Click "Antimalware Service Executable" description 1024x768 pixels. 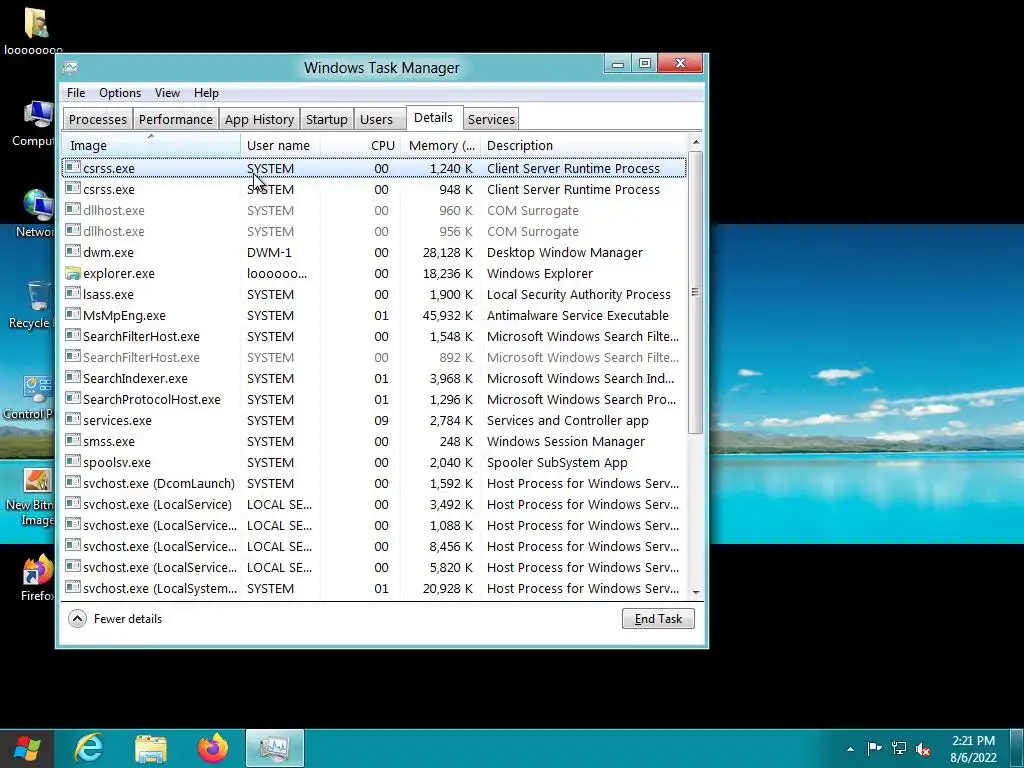pos(577,315)
